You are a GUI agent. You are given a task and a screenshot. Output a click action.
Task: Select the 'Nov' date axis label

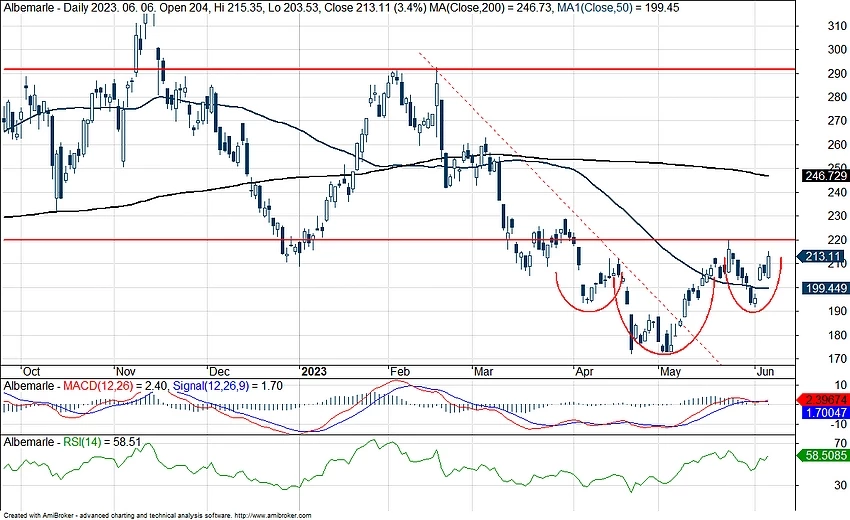pos(126,371)
